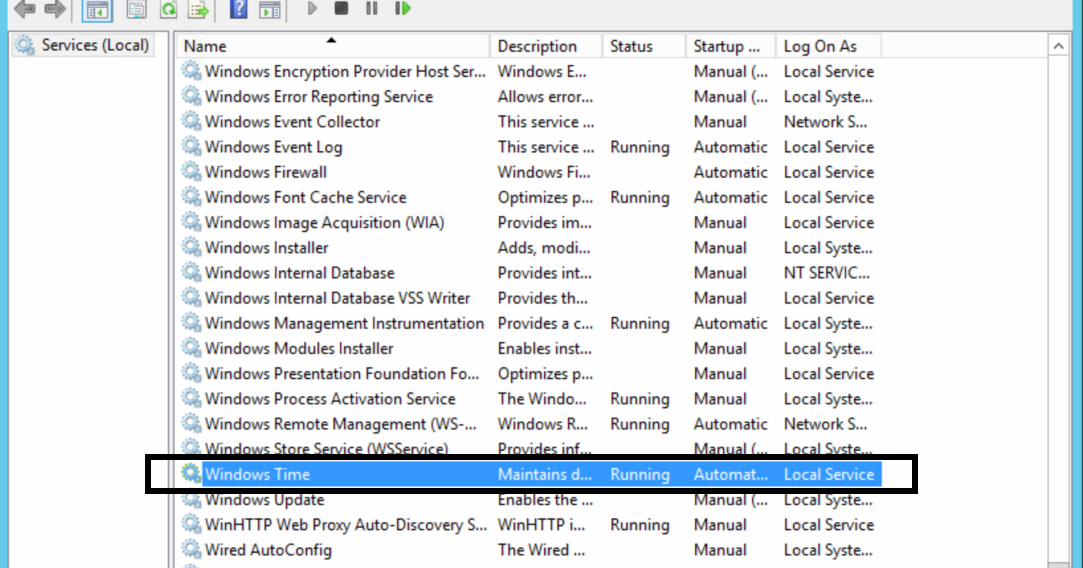The image size is (1083, 568).
Task: Click gear icon beside Windows Installer
Action: tap(191, 247)
